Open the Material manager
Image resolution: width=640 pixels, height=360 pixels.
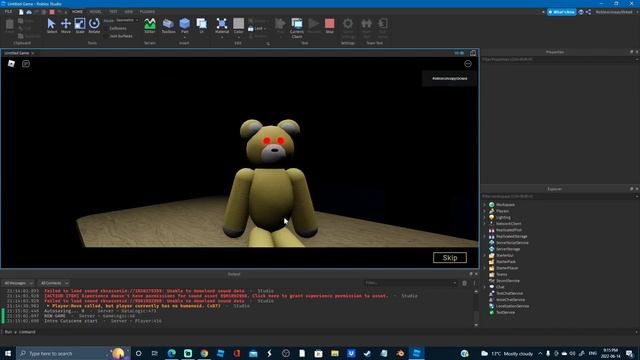click(x=222, y=26)
